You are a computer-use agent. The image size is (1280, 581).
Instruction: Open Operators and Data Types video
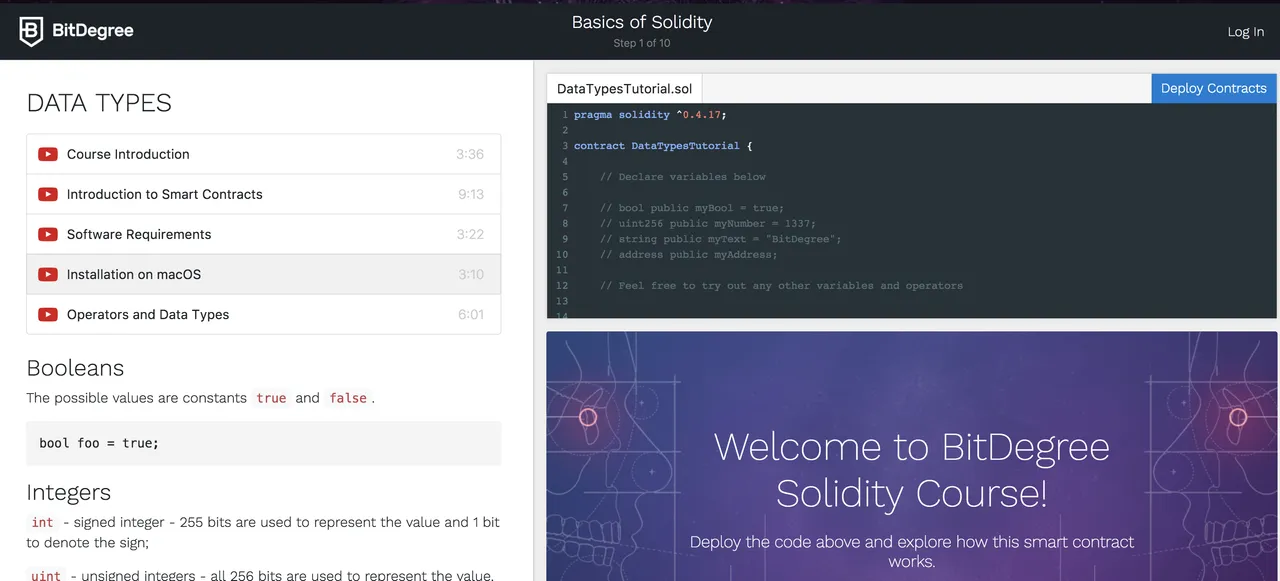263,314
